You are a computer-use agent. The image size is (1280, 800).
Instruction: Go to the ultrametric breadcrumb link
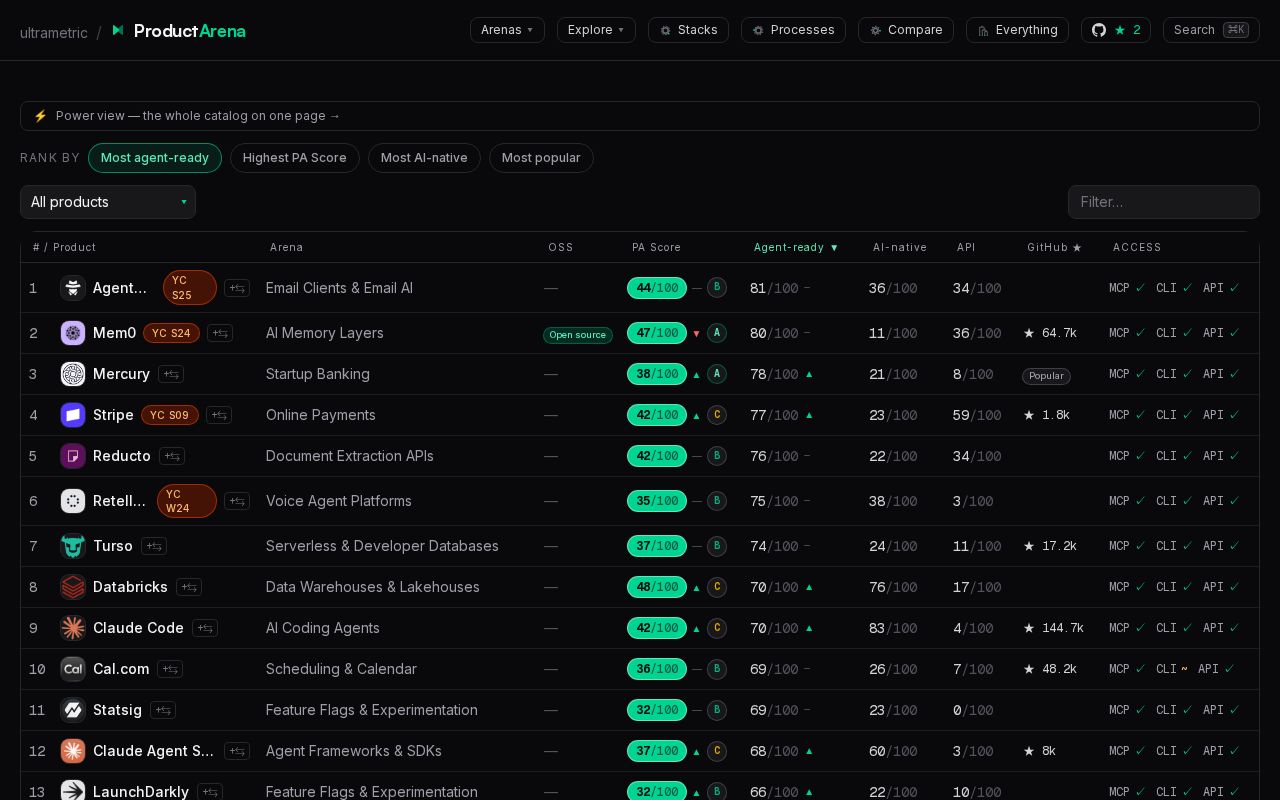pyautogui.click(x=54, y=32)
